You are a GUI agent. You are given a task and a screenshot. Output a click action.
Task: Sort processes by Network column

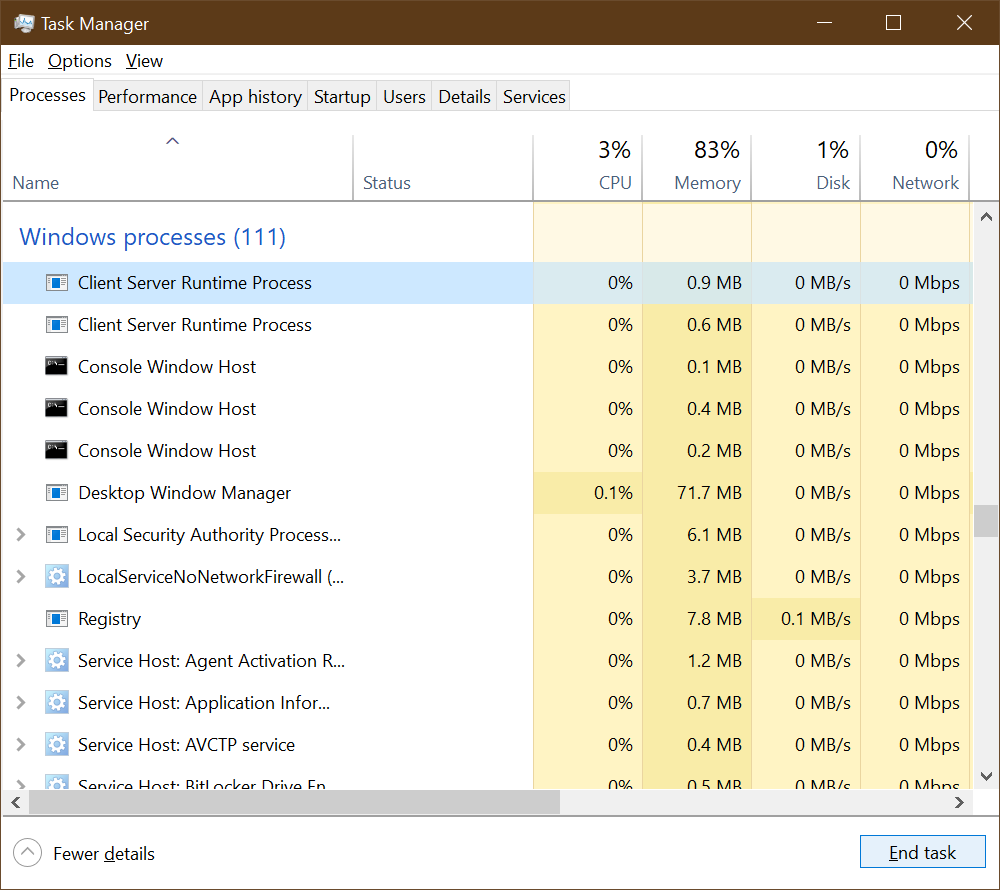[x=915, y=168]
